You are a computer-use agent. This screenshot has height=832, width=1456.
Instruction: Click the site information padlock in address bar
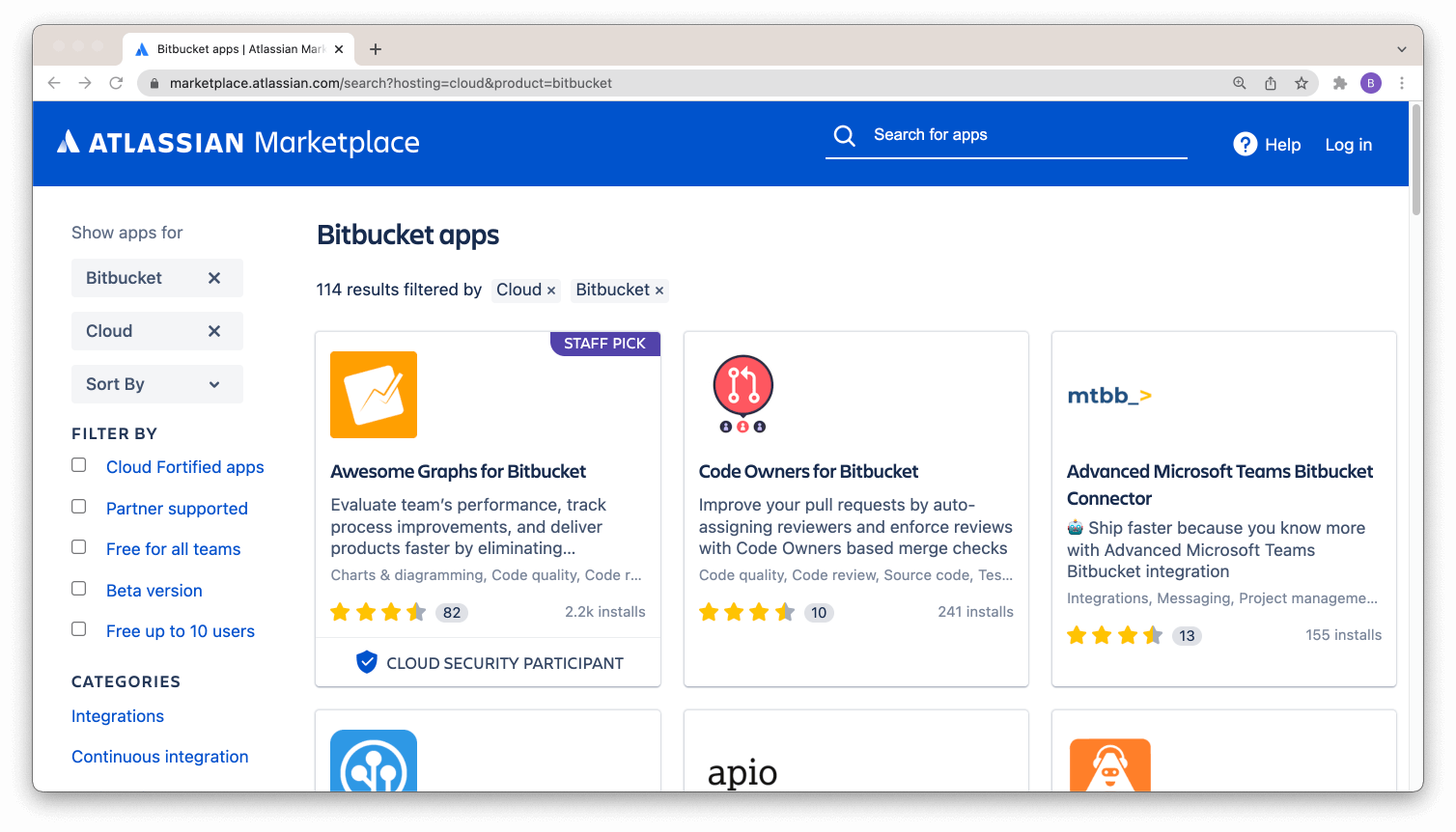click(x=154, y=83)
